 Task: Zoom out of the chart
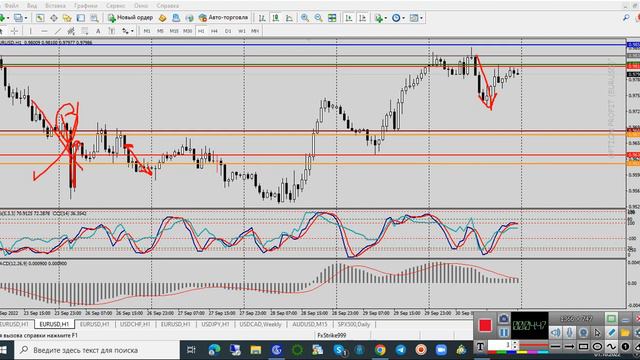[x=318, y=18]
